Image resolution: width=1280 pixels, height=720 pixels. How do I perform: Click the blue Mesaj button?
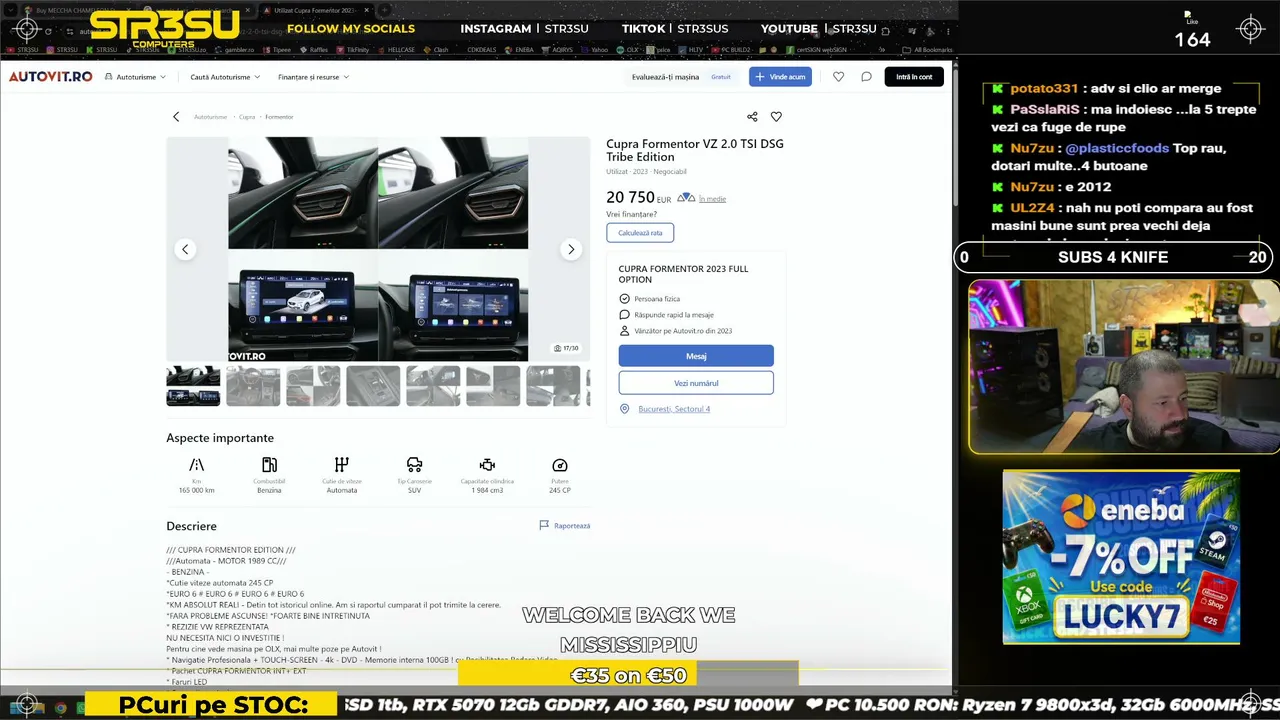[x=696, y=356]
